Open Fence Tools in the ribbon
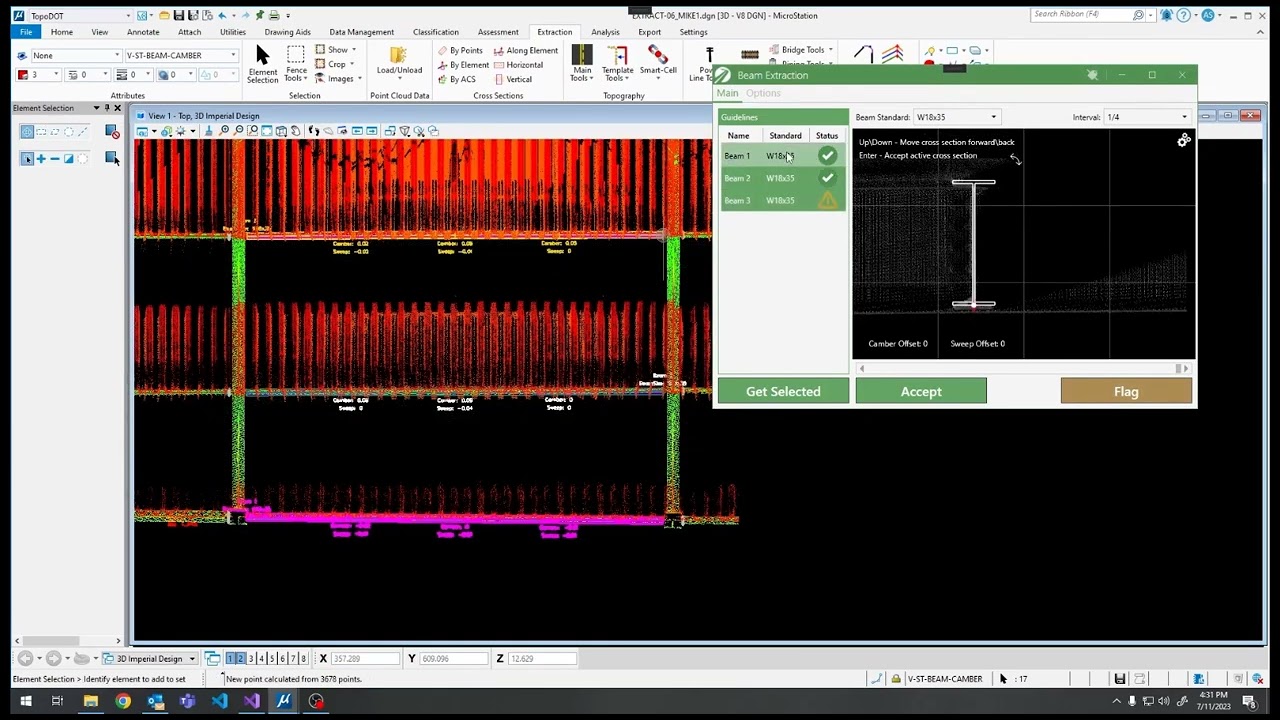Viewport: 1280px width, 720px height. coord(296,61)
